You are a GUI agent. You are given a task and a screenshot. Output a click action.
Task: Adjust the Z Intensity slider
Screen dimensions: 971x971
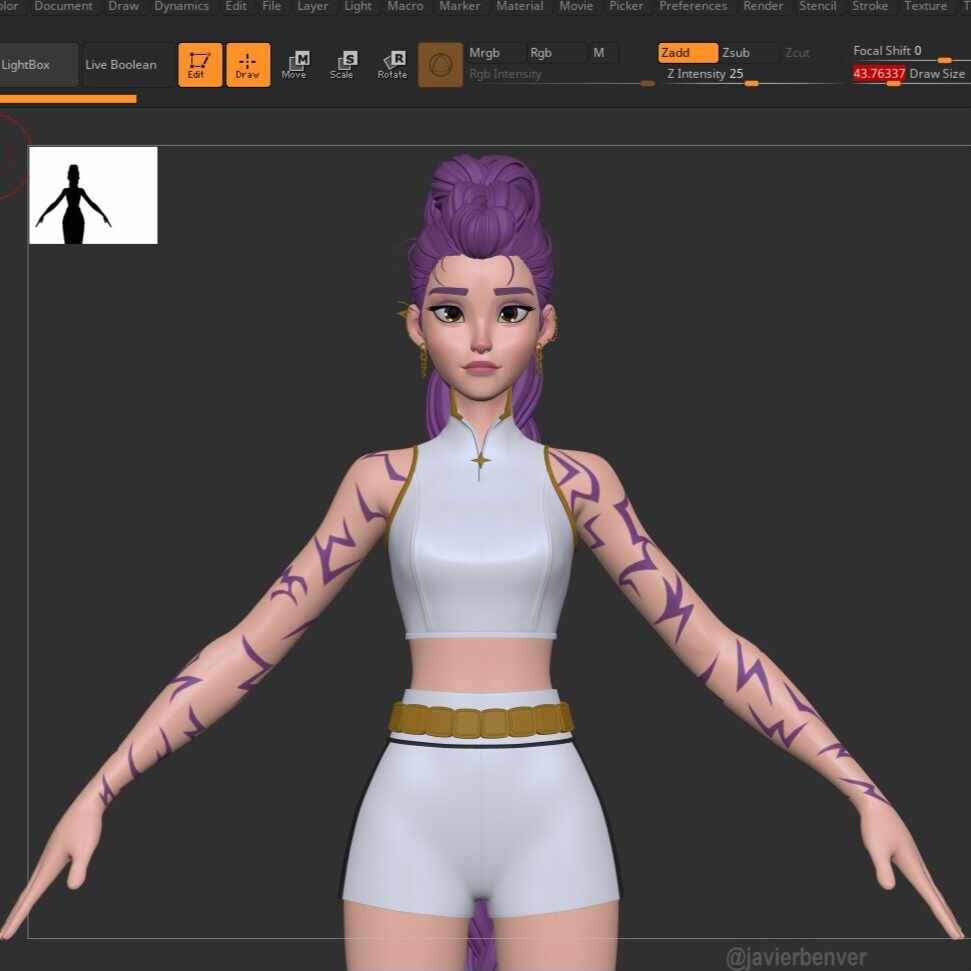coord(751,75)
